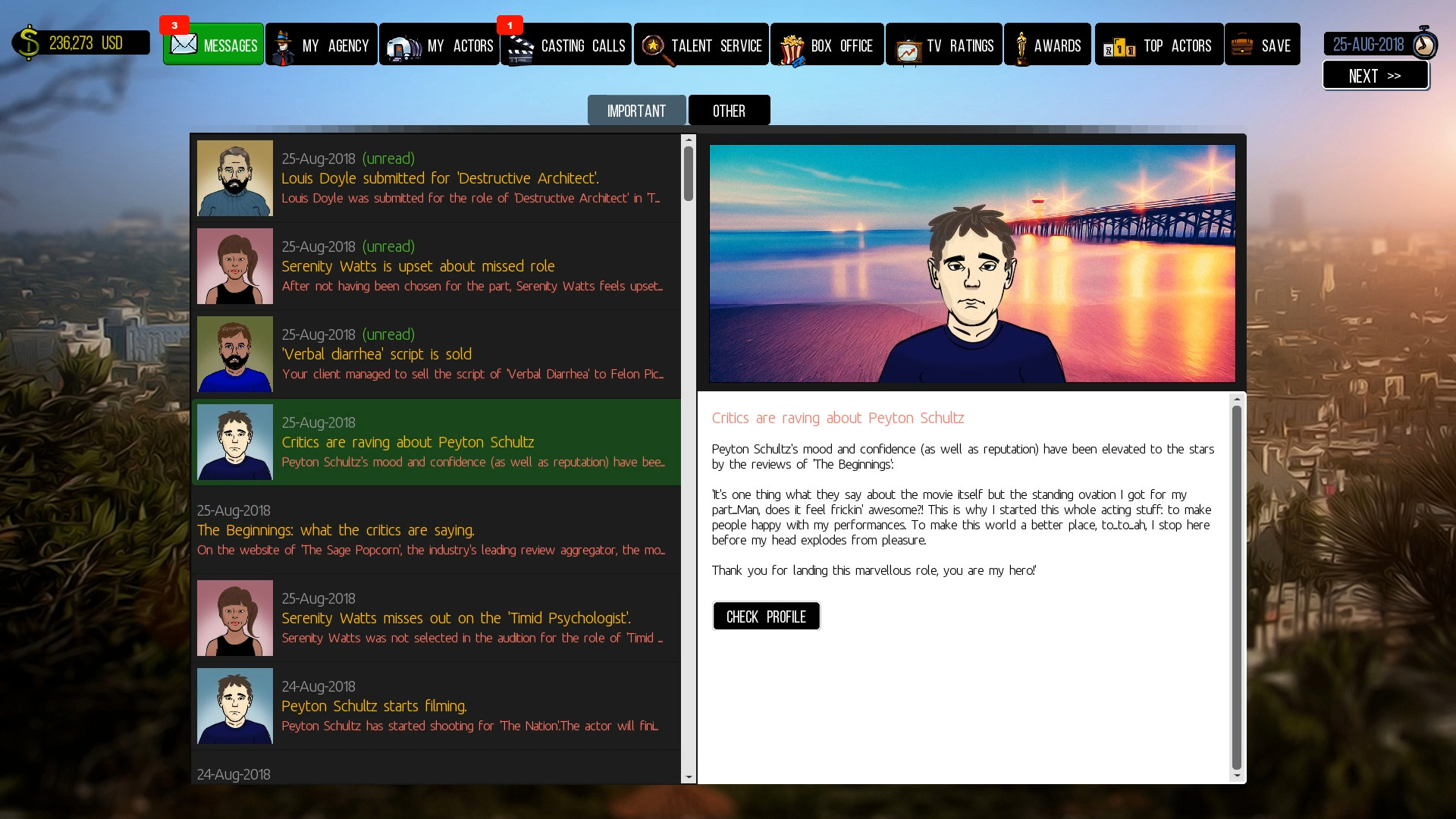Advance time with the Next button
Viewport: 1456px width, 819px height.
(1375, 76)
